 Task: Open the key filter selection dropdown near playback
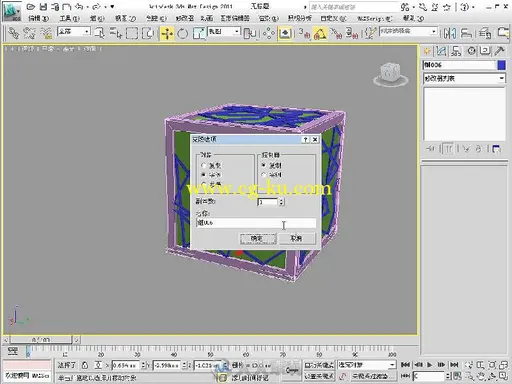pyautogui.click(x=367, y=365)
